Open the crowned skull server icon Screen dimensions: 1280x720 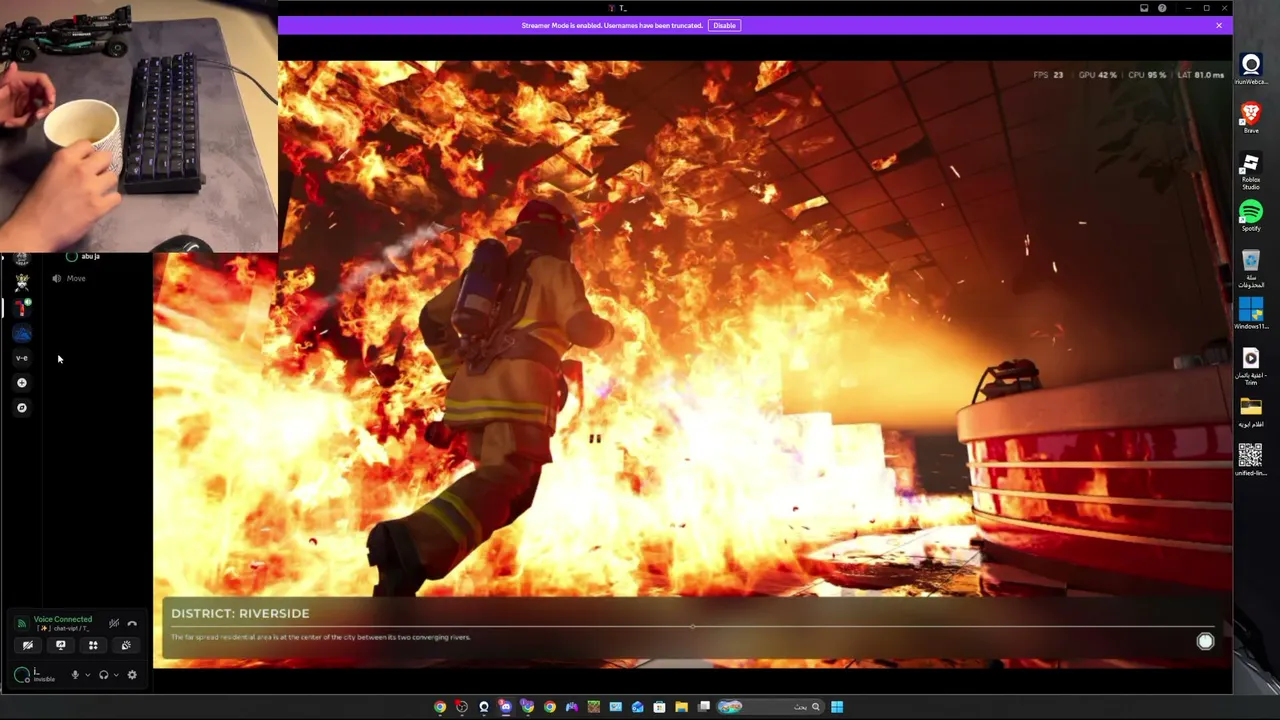[22, 283]
